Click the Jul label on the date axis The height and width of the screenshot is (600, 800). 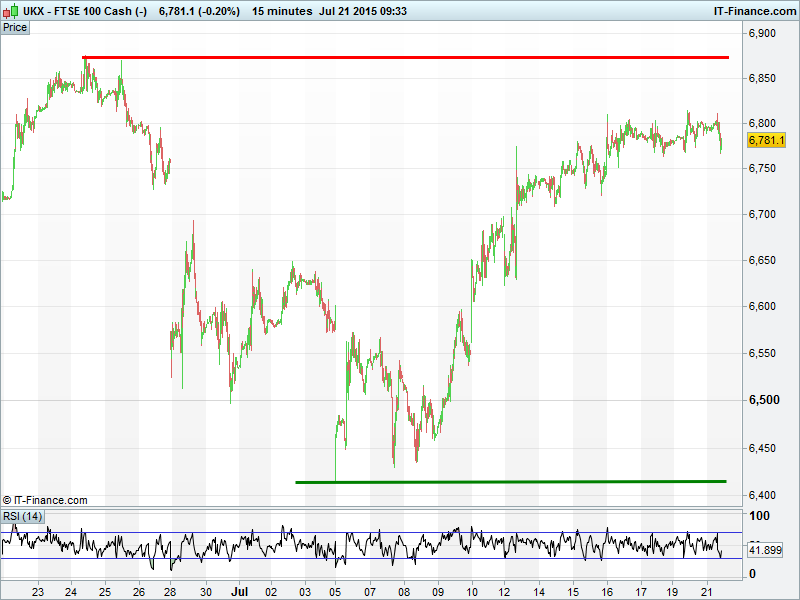pyautogui.click(x=238, y=591)
